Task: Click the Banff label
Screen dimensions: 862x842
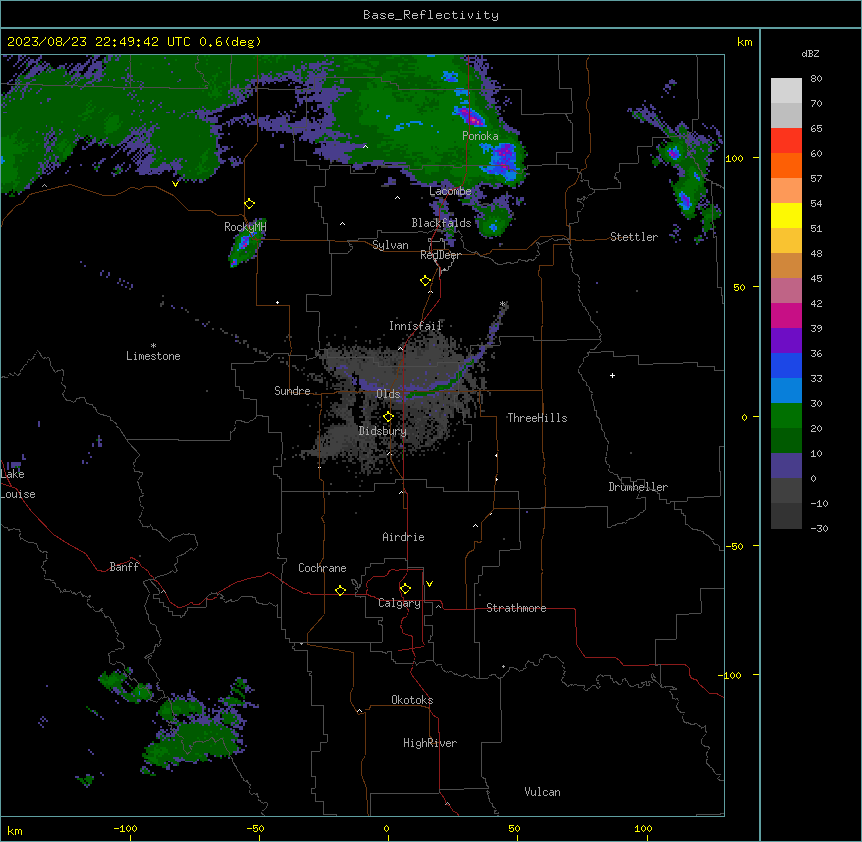Action: [124, 567]
